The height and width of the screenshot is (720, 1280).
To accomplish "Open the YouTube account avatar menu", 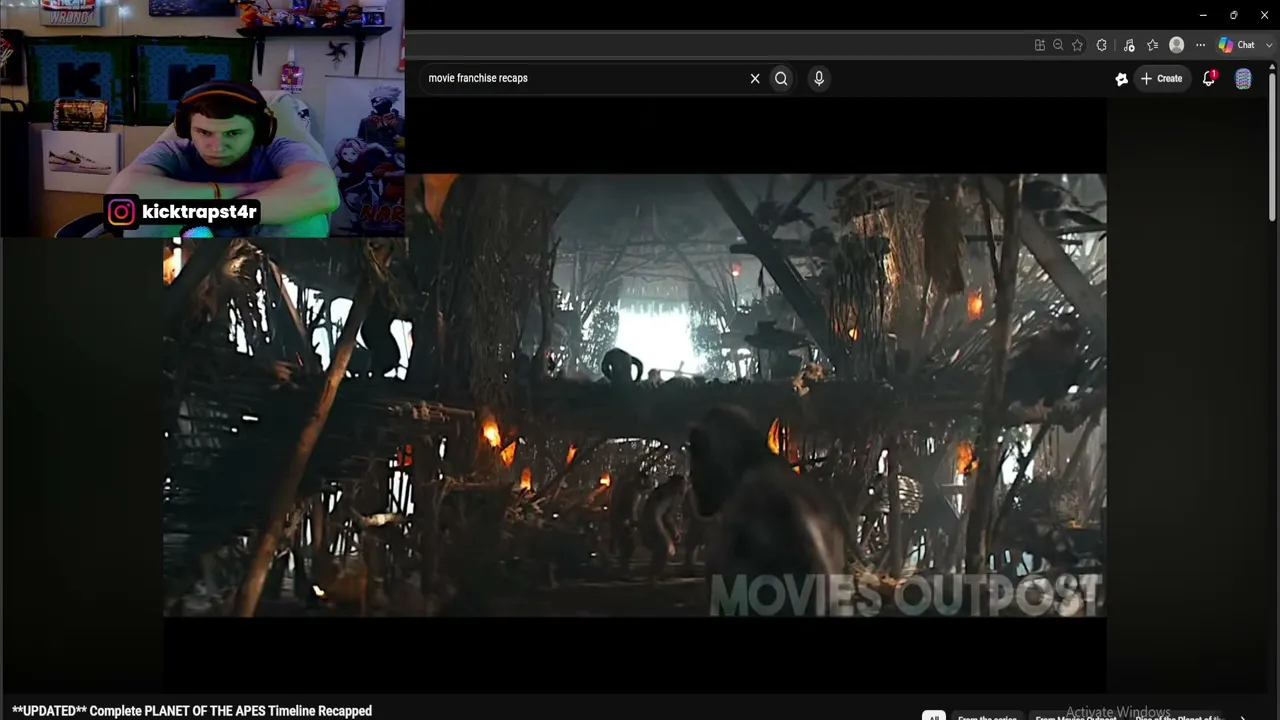I will (1243, 79).
